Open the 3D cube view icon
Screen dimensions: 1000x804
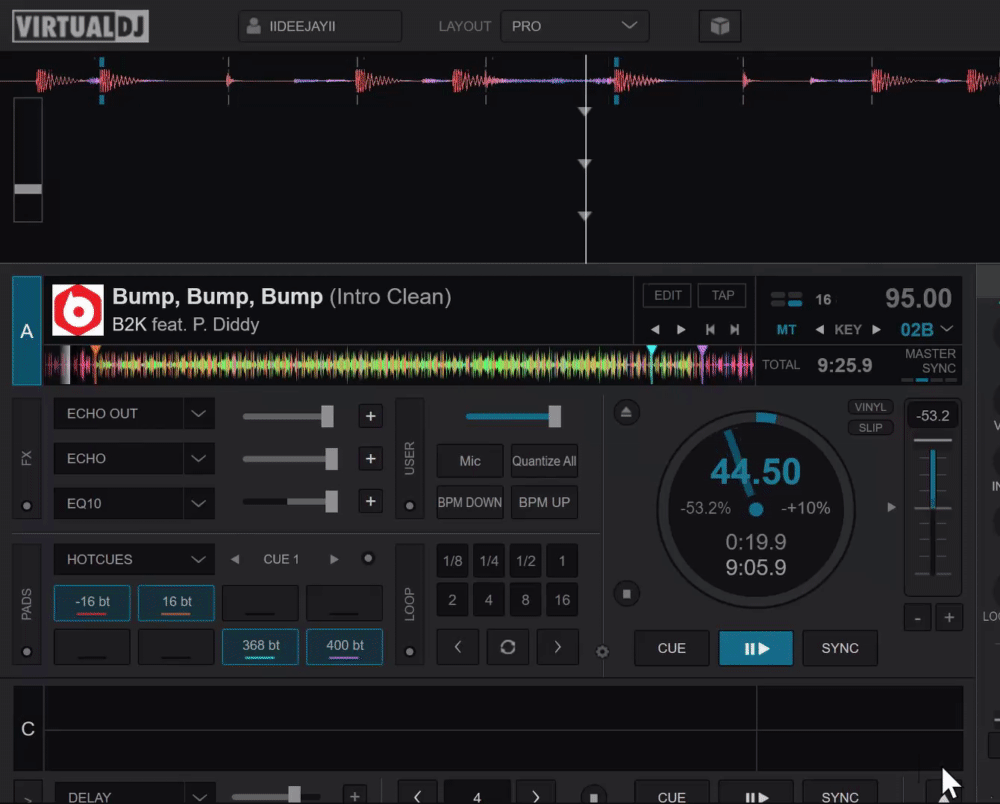(719, 26)
